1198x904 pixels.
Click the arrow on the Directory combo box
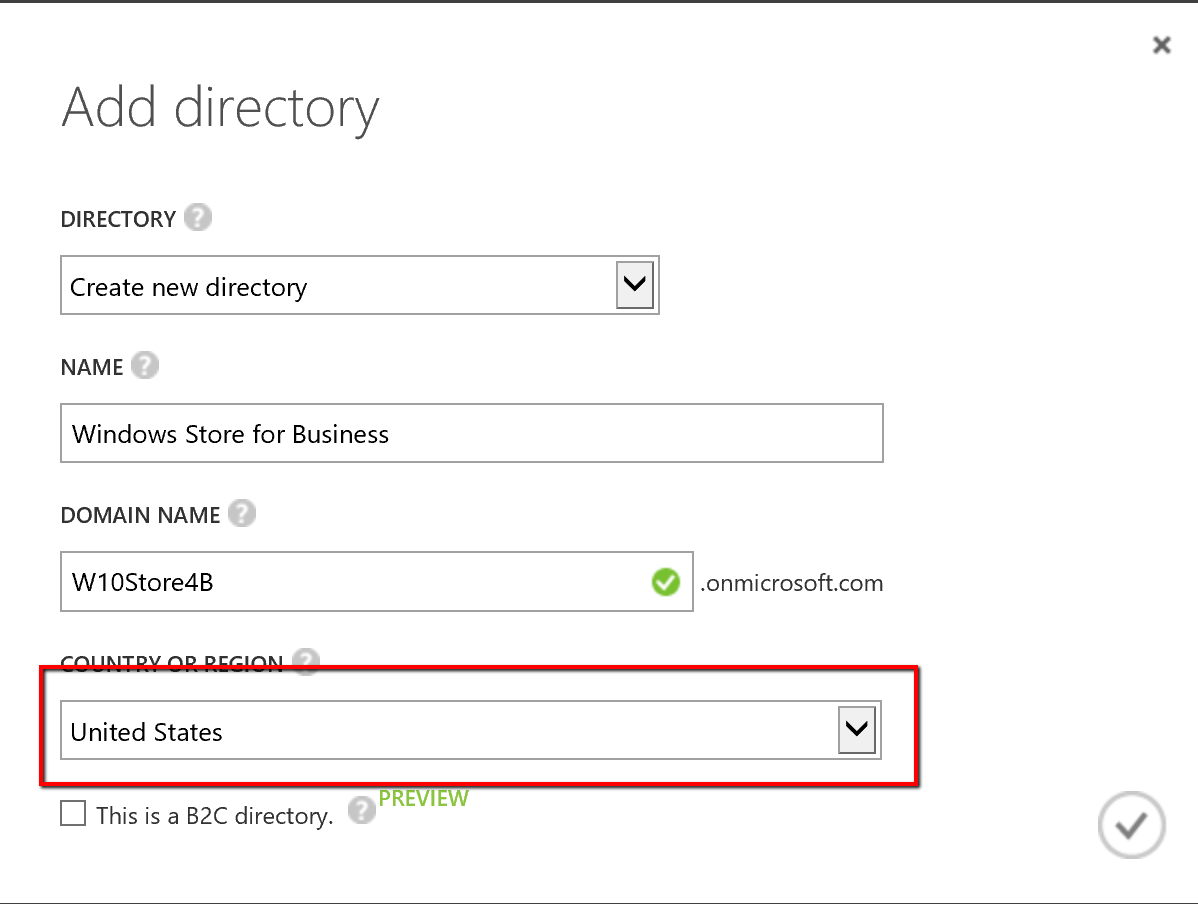(636, 286)
